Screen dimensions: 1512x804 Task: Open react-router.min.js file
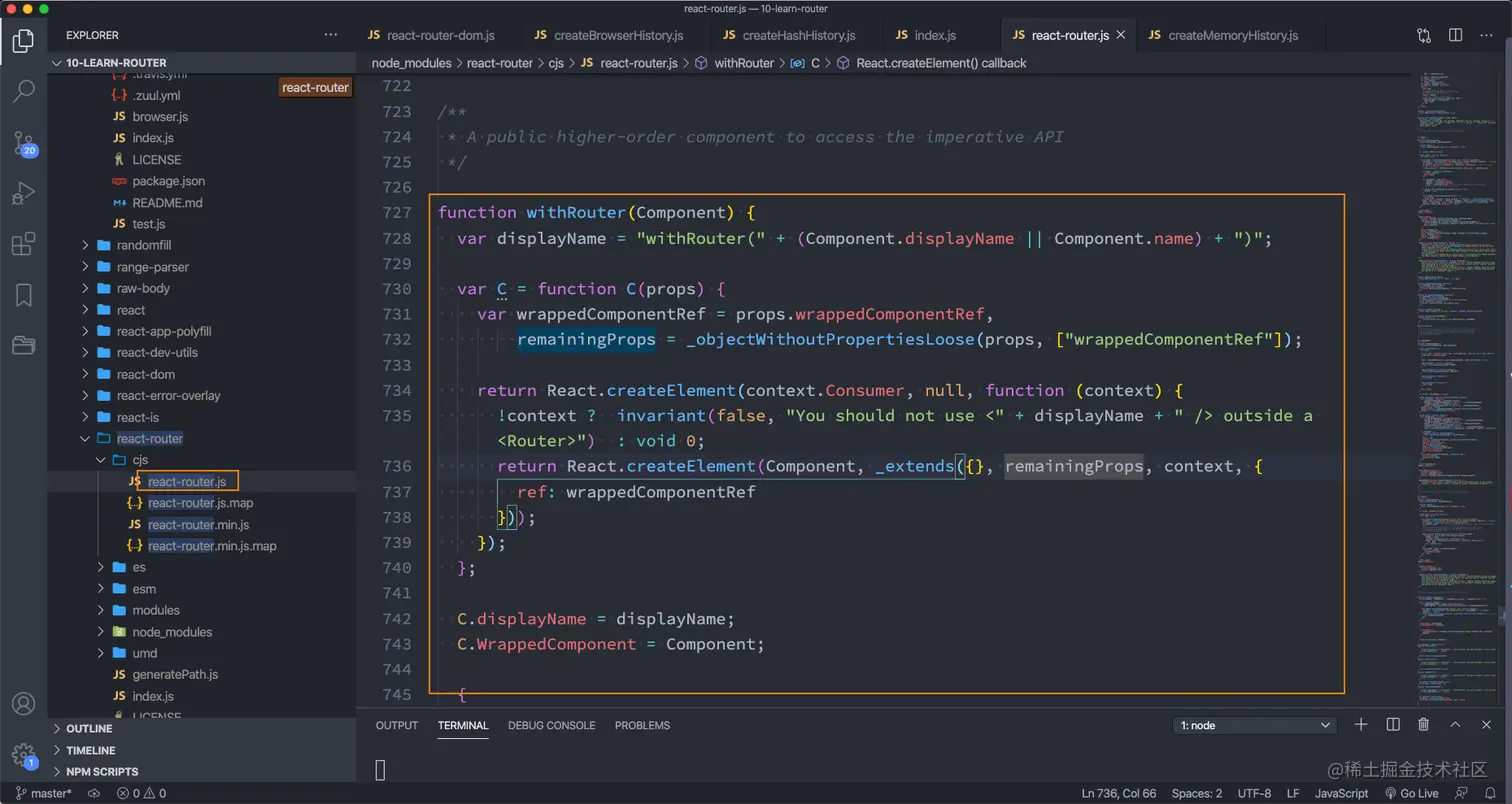(201, 524)
